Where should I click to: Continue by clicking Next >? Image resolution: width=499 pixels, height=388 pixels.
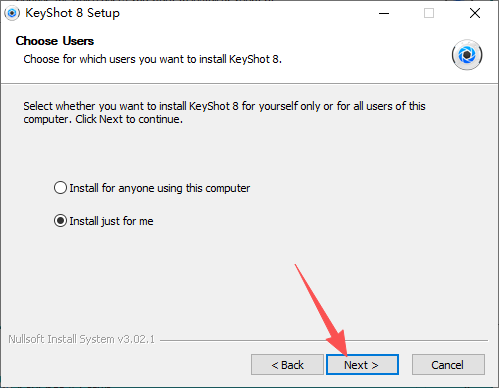362,365
